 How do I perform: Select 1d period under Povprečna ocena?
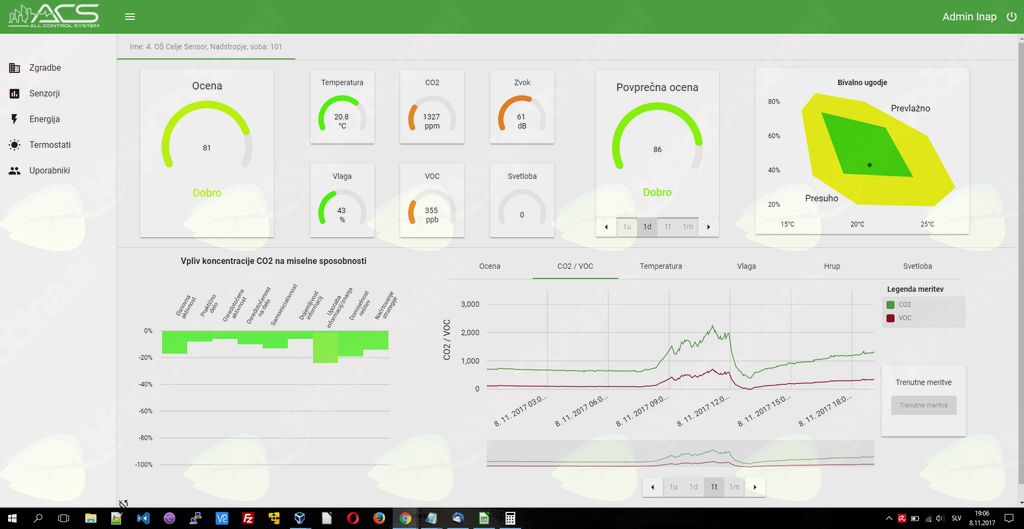point(647,227)
